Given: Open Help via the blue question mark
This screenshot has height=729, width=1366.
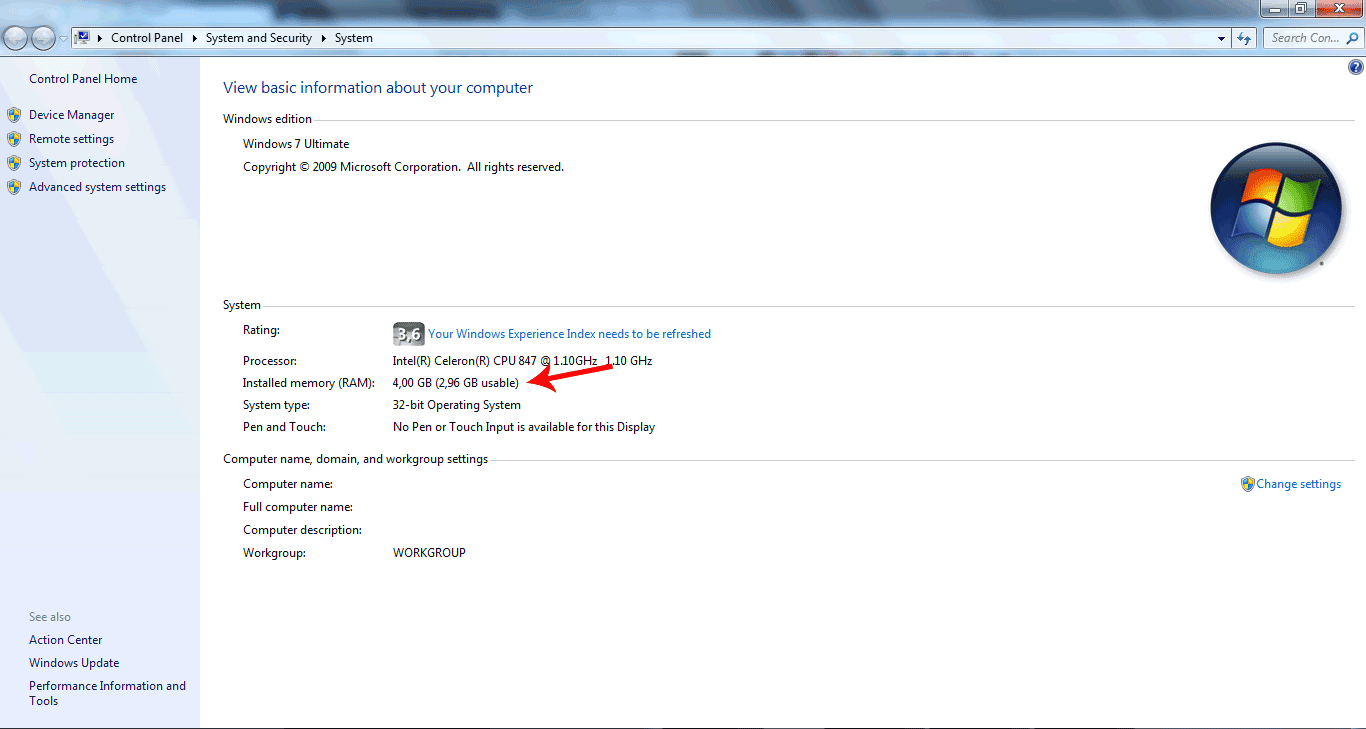Looking at the screenshot, I should (x=1355, y=68).
